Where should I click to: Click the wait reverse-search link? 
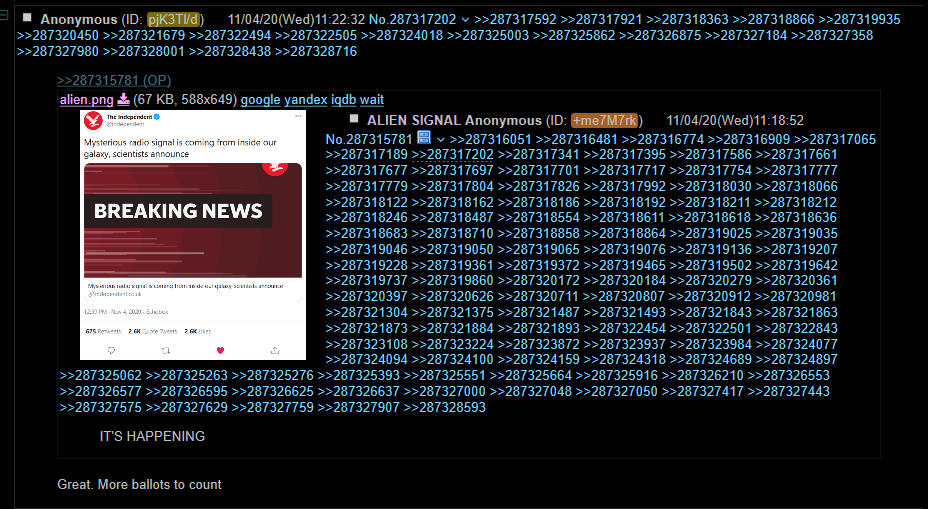coord(372,99)
